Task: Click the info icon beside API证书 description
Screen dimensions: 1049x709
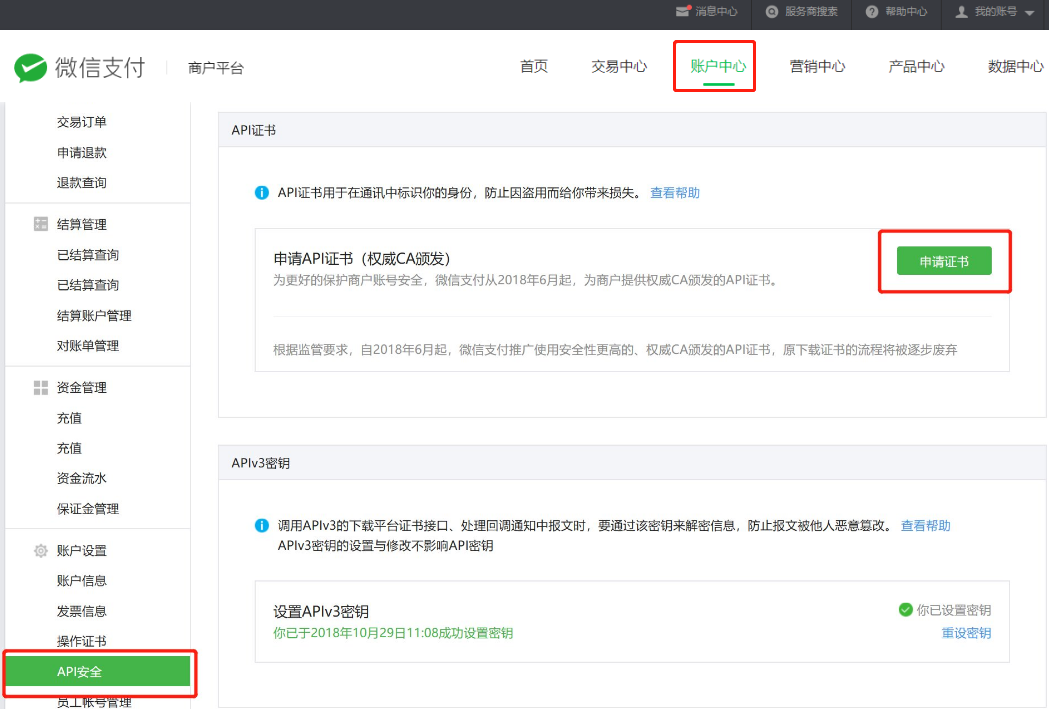Action: 261,192
